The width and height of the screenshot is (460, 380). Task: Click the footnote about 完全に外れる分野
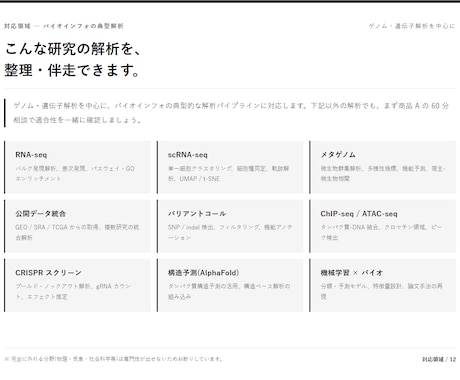(x=113, y=359)
